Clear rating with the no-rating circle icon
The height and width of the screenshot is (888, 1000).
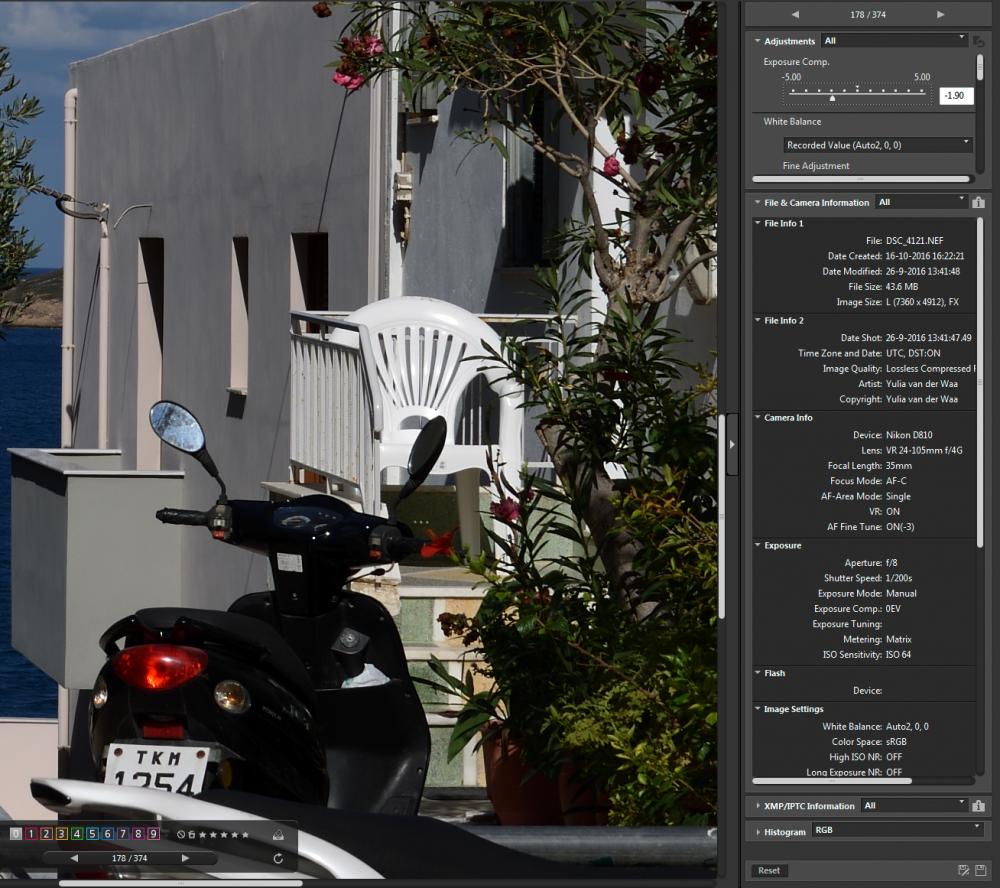(180, 834)
